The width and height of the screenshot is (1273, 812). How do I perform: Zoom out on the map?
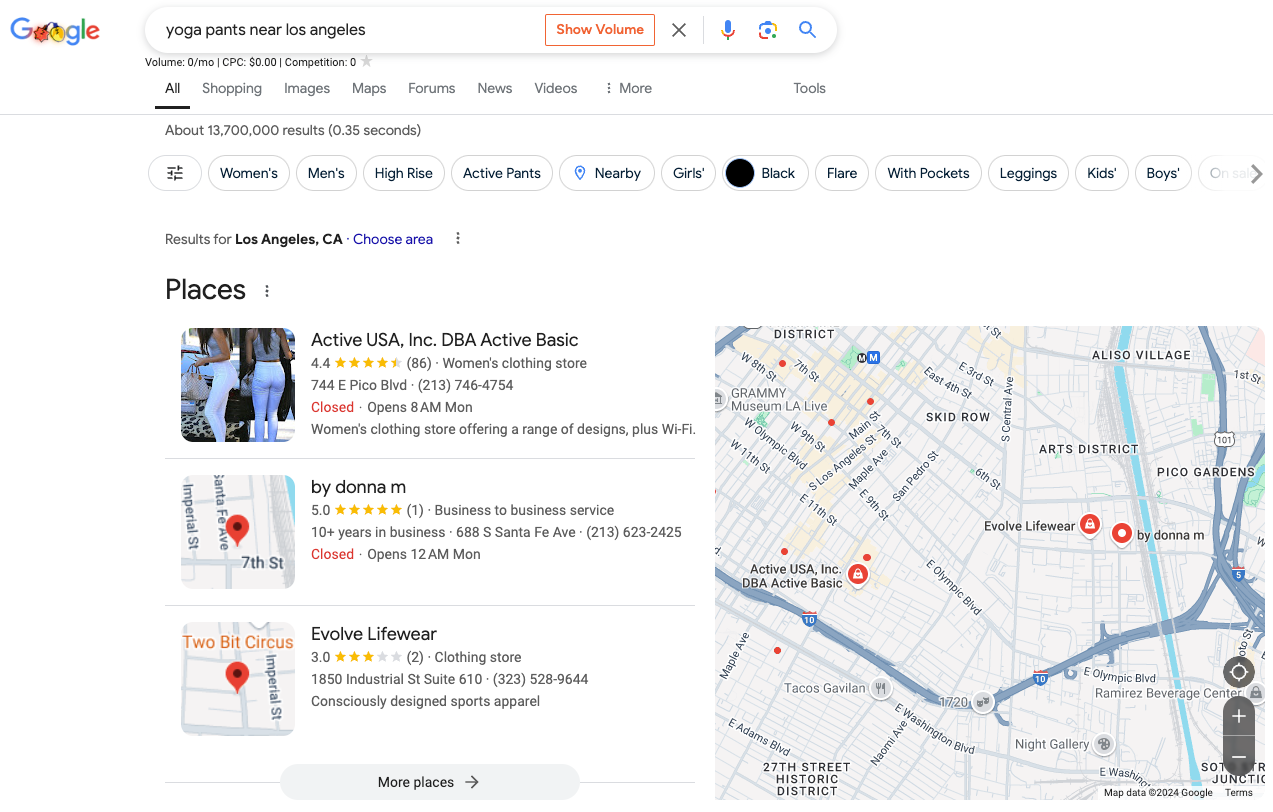(1239, 756)
